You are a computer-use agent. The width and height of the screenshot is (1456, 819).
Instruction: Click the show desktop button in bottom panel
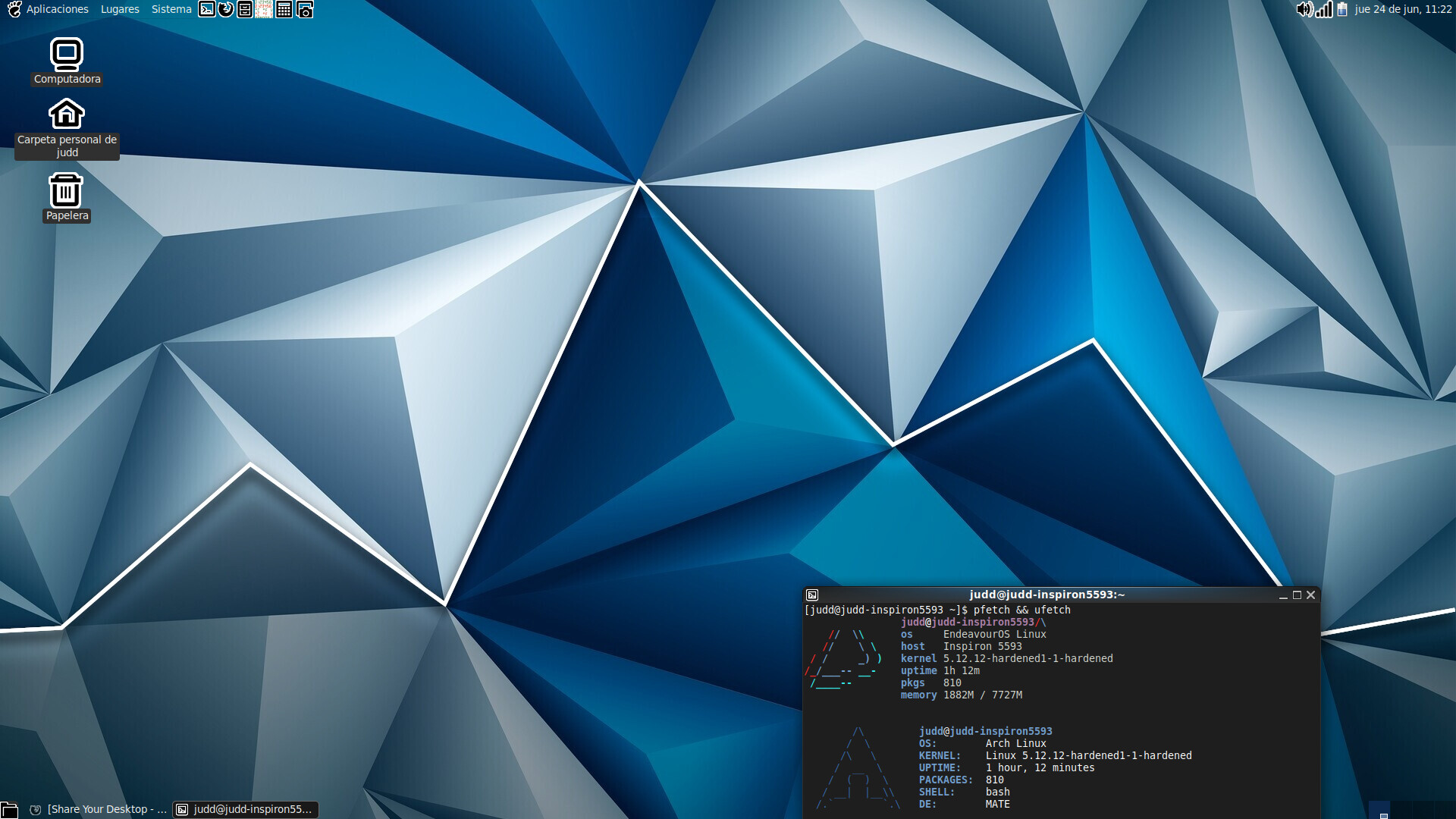(x=9, y=809)
